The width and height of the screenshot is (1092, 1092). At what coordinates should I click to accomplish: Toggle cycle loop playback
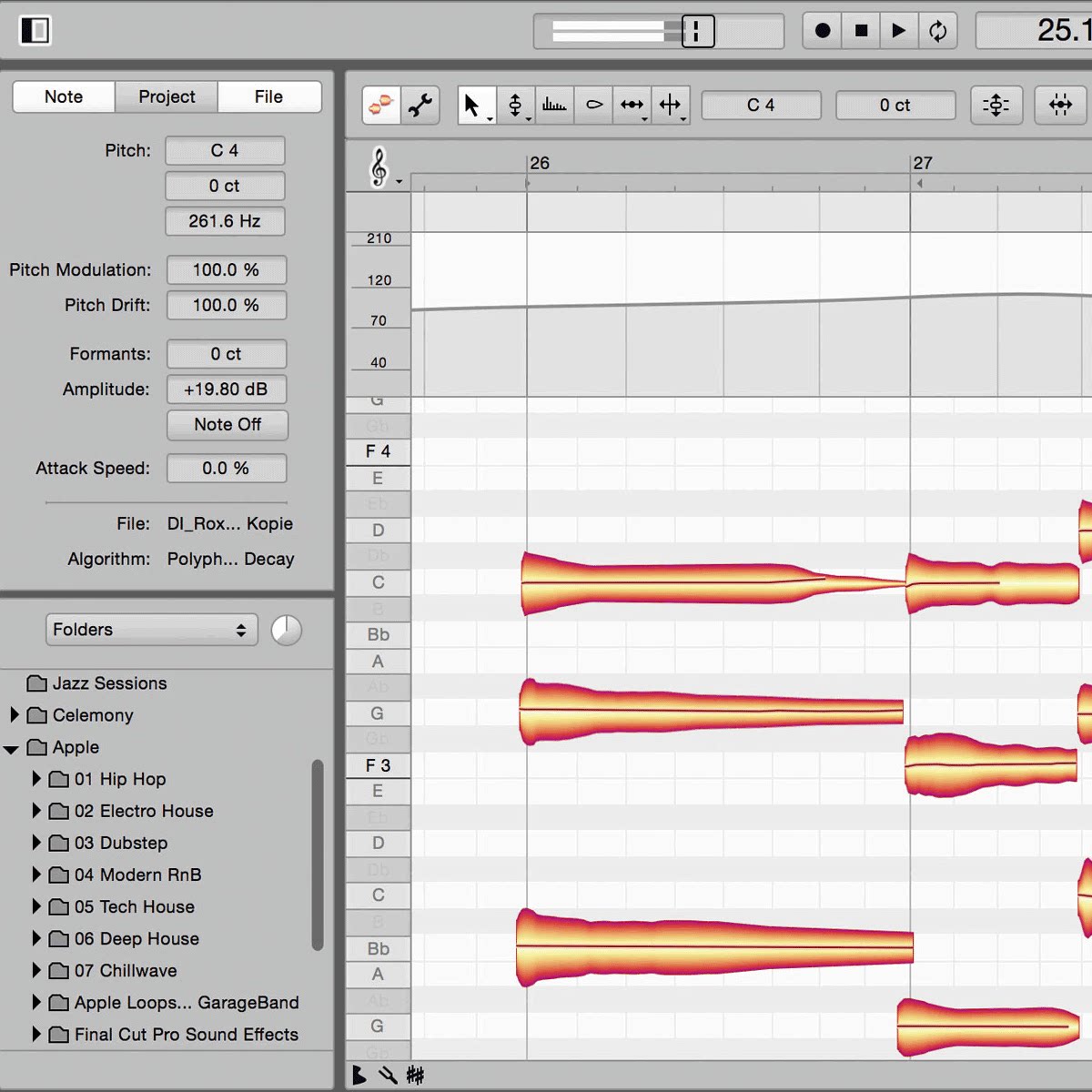tap(937, 31)
